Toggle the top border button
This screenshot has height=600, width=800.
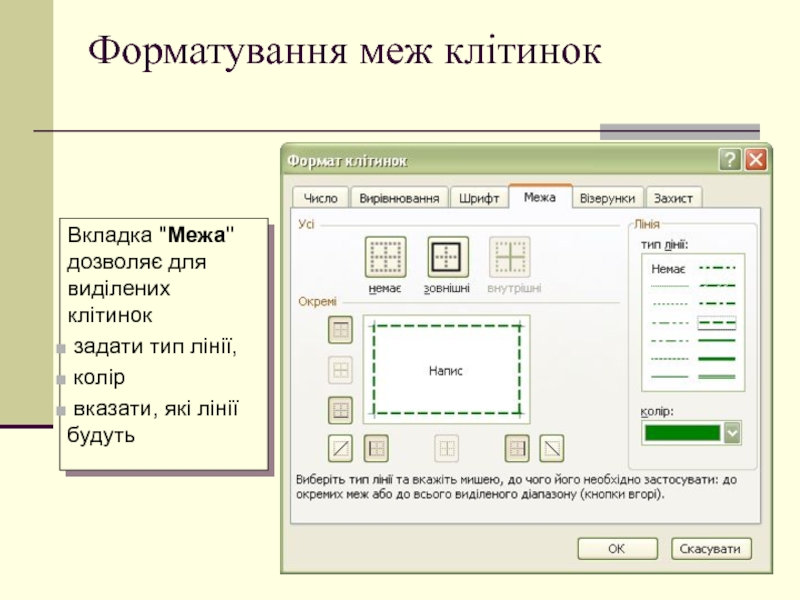(340, 330)
